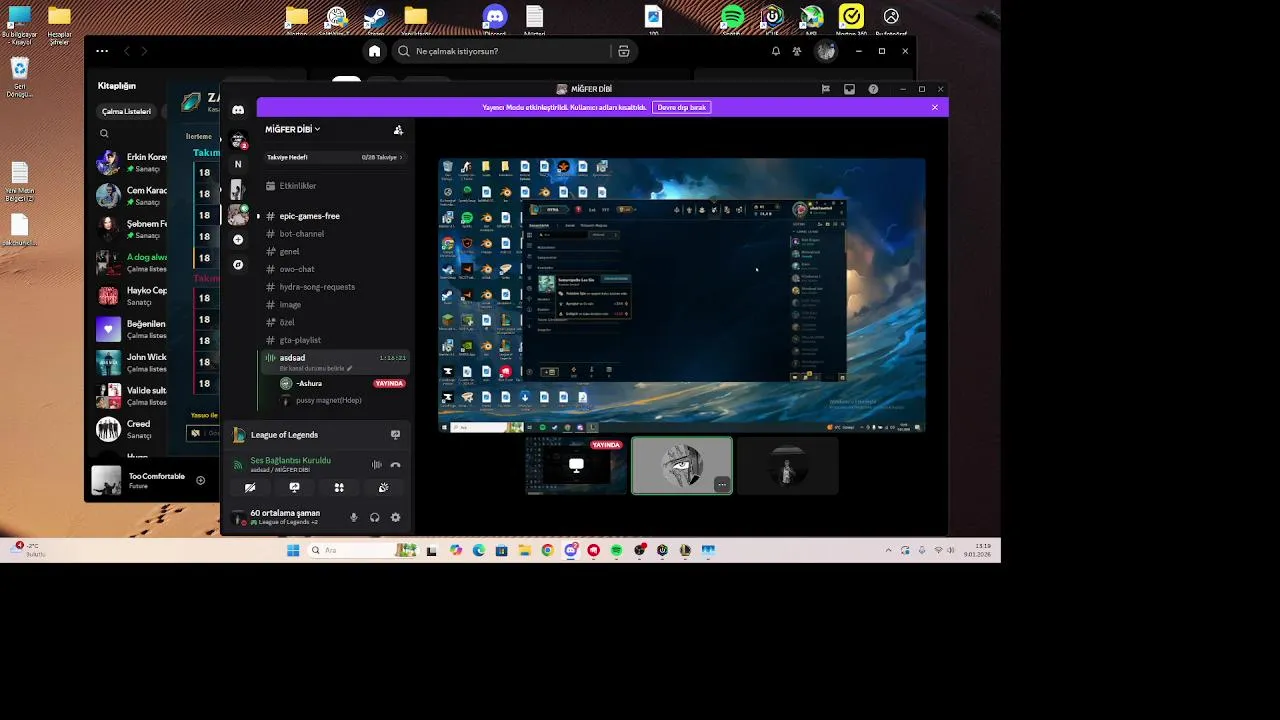Click user avatar '60 ortalama şaman'

pos(238,517)
